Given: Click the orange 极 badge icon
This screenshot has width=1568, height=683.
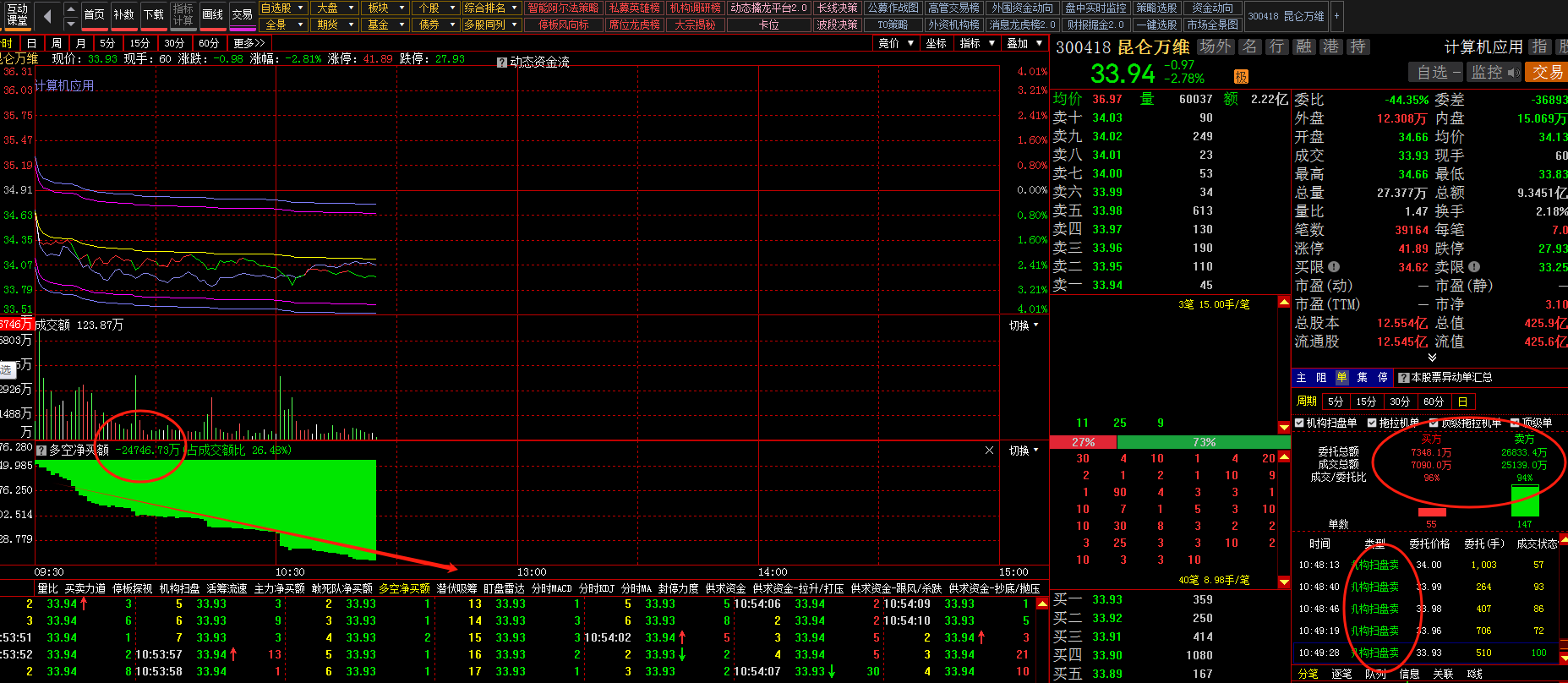Looking at the screenshot, I should (x=1241, y=77).
